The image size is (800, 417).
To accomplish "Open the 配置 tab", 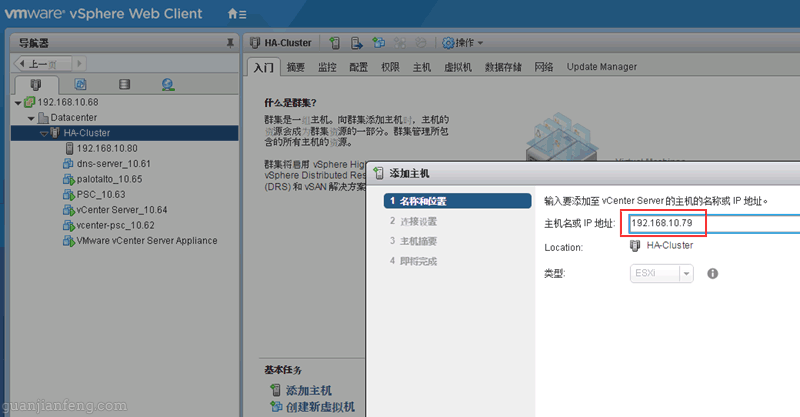I will pos(359,67).
